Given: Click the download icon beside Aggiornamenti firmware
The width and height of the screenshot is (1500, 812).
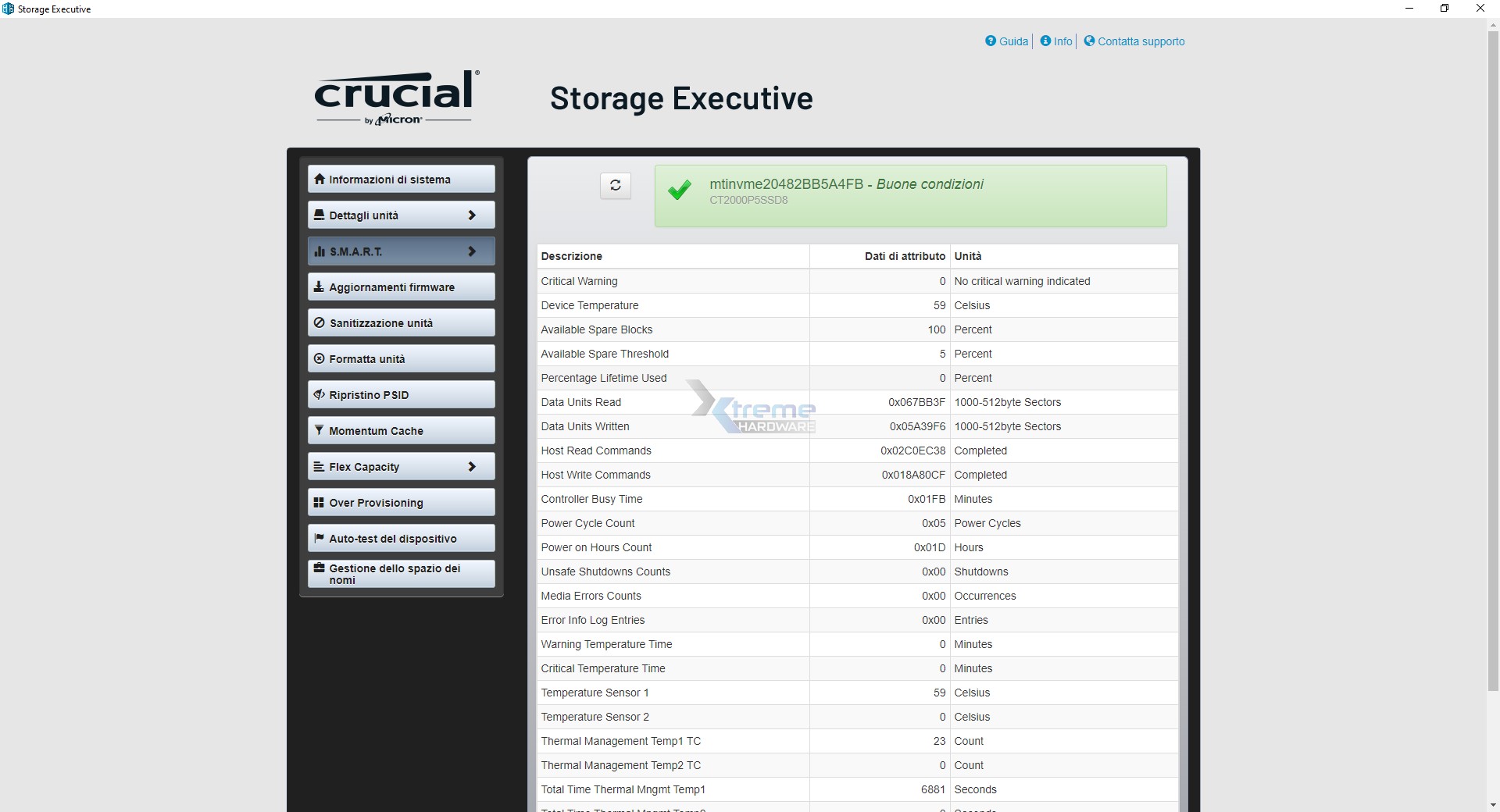Looking at the screenshot, I should [x=319, y=287].
